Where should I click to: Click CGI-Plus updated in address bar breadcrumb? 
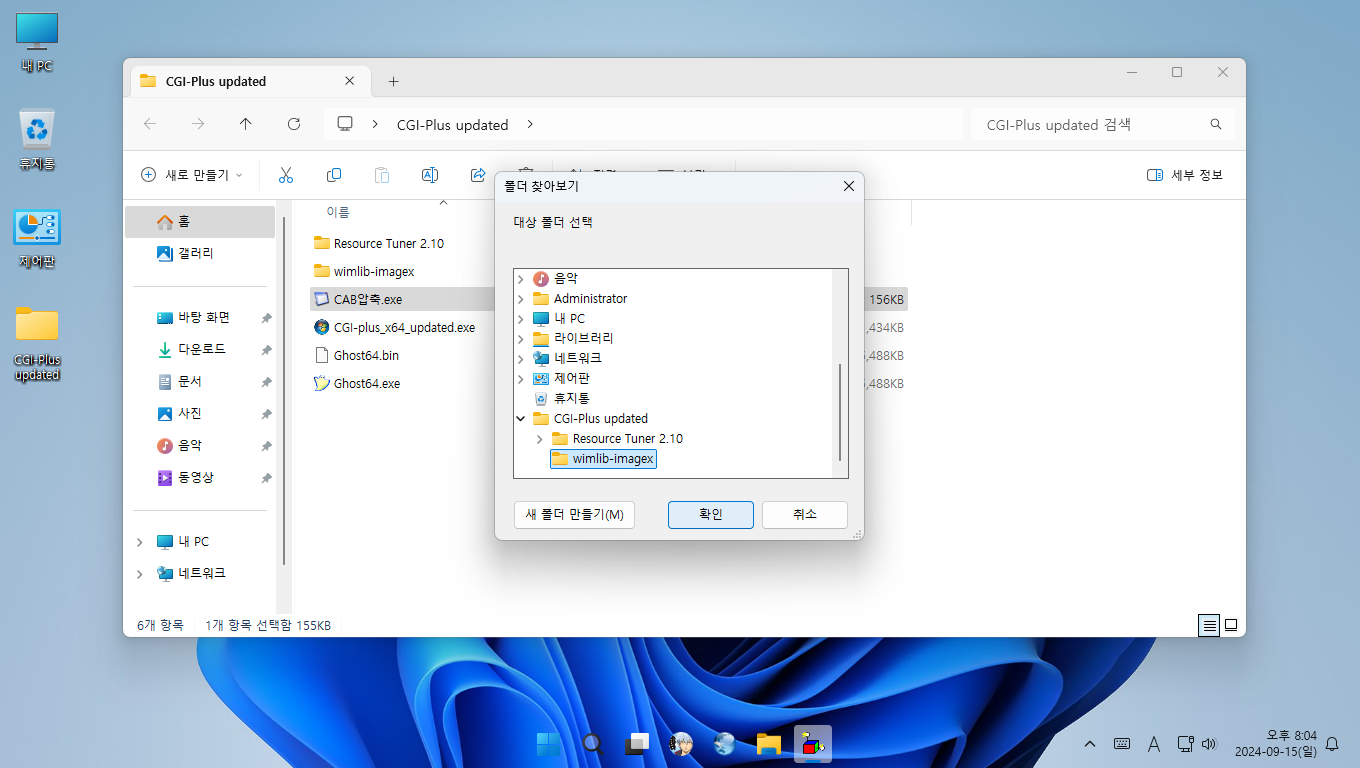pyautogui.click(x=453, y=125)
